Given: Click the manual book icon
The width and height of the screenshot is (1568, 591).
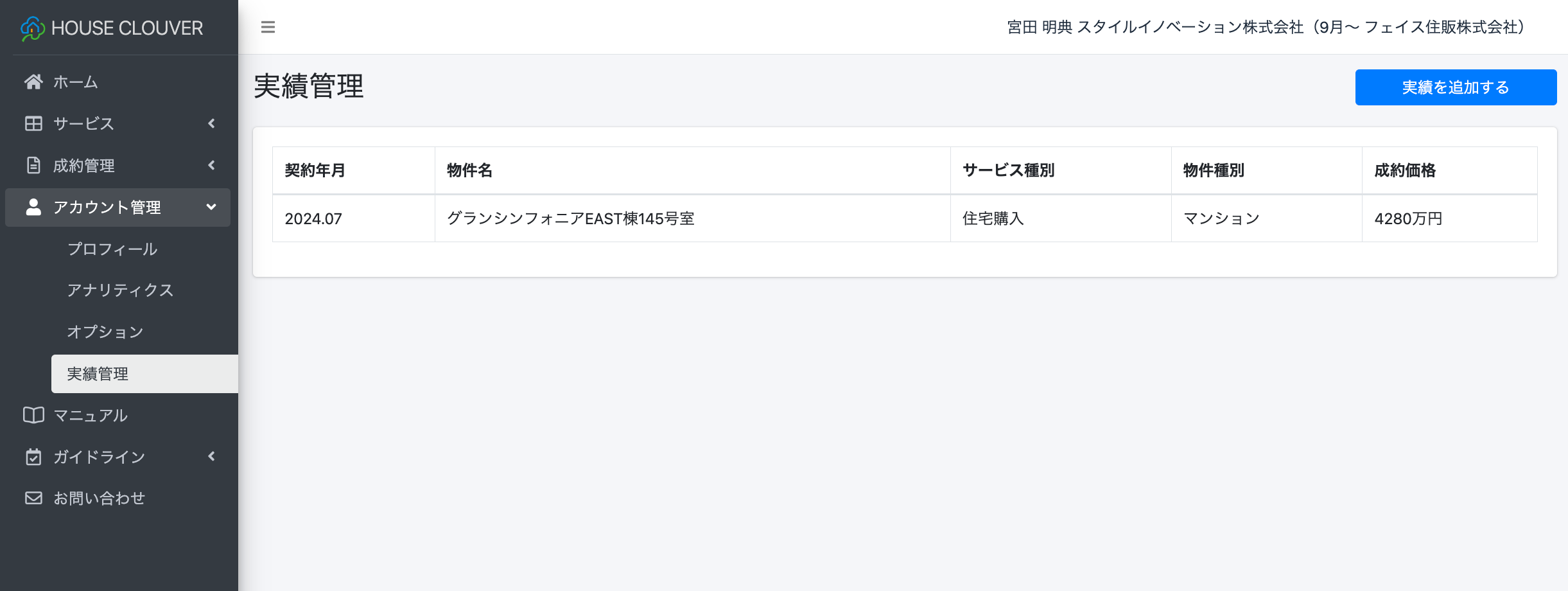Looking at the screenshot, I should pyautogui.click(x=33, y=415).
